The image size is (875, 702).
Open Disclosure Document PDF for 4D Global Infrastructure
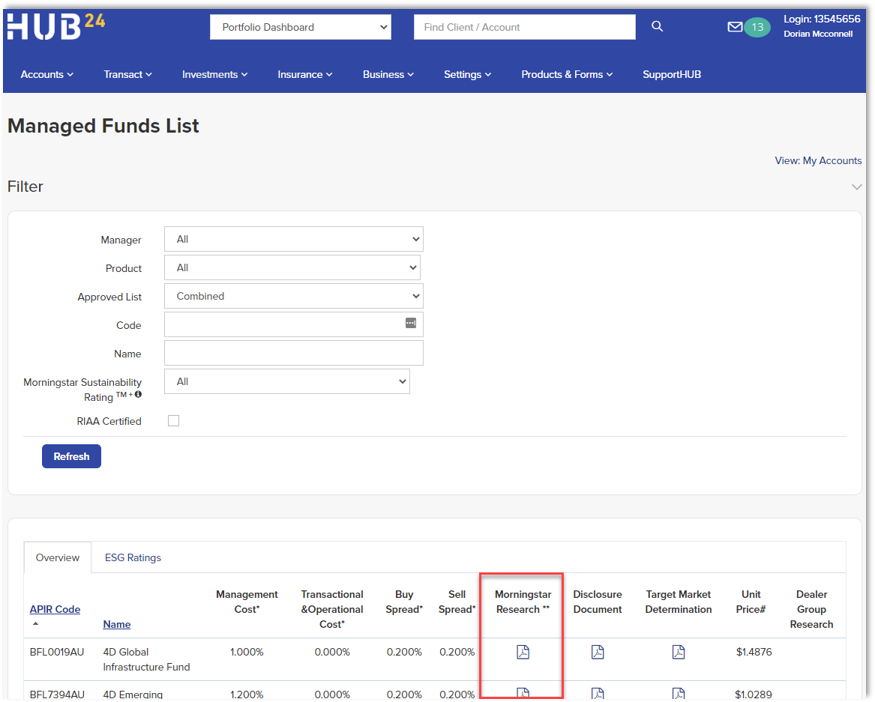pyautogui.click(x=597, y=652)
